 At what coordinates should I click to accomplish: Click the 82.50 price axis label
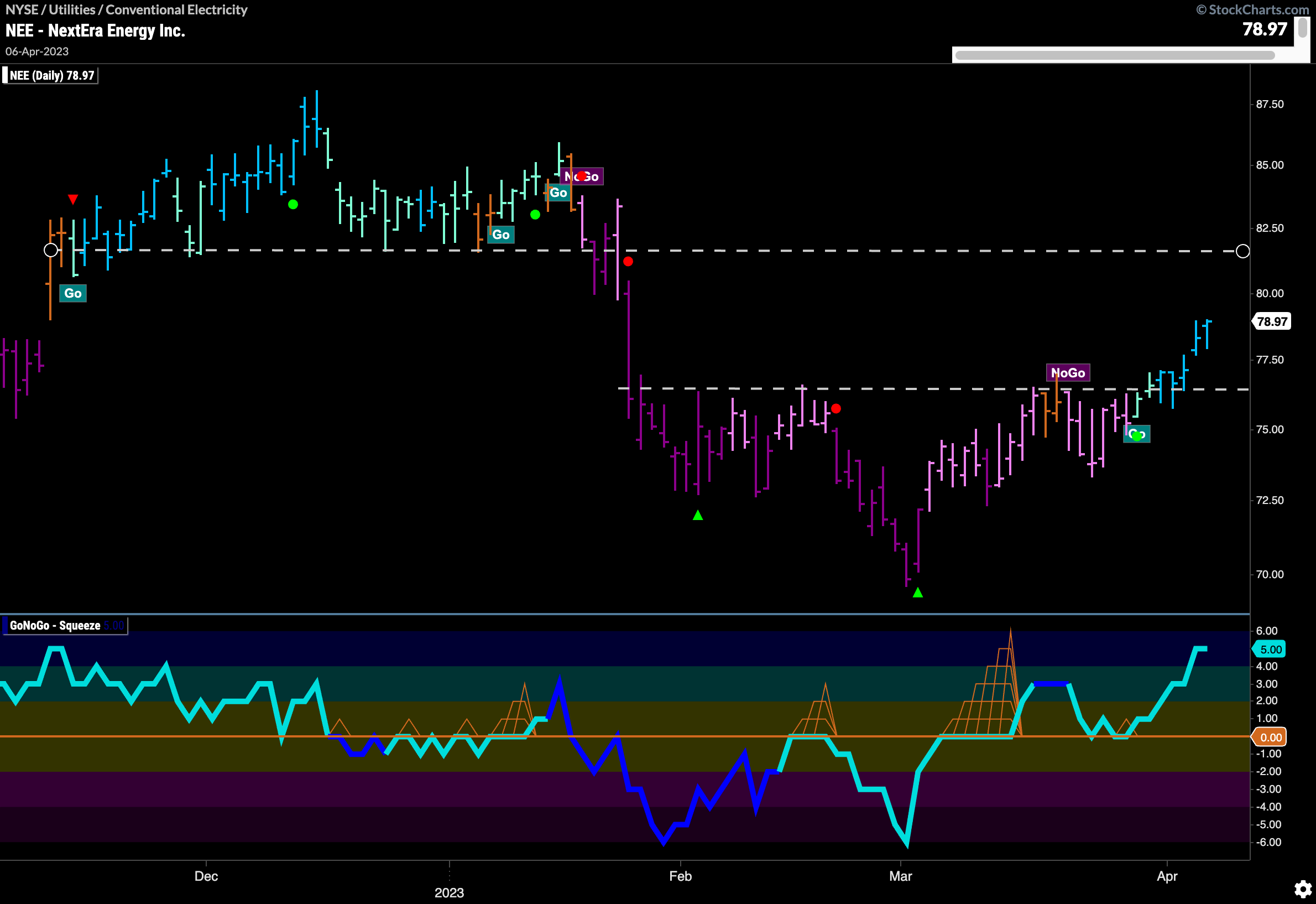[1270, 228]
